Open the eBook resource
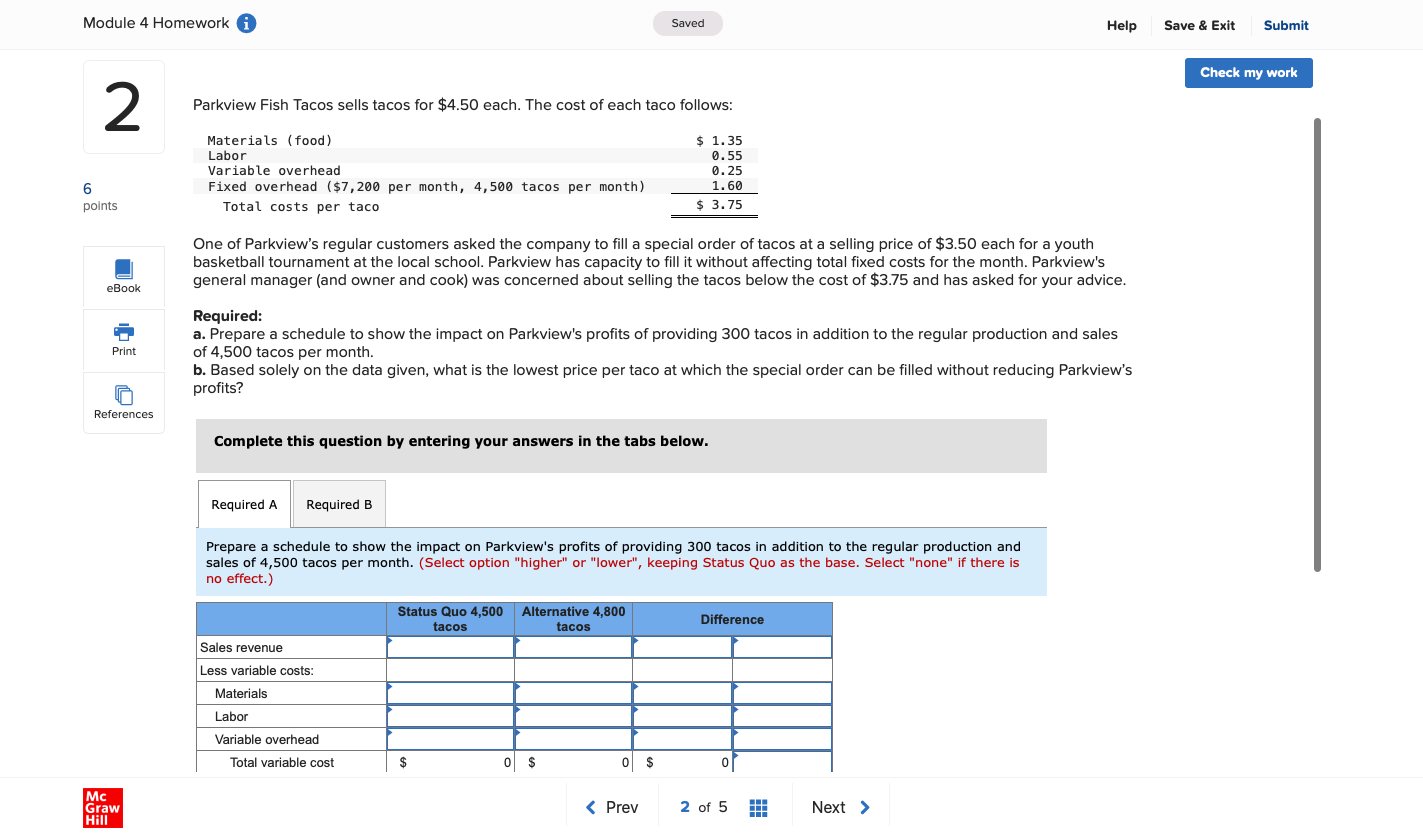This screenshot has width=1423, height=836. click(123, 277)
